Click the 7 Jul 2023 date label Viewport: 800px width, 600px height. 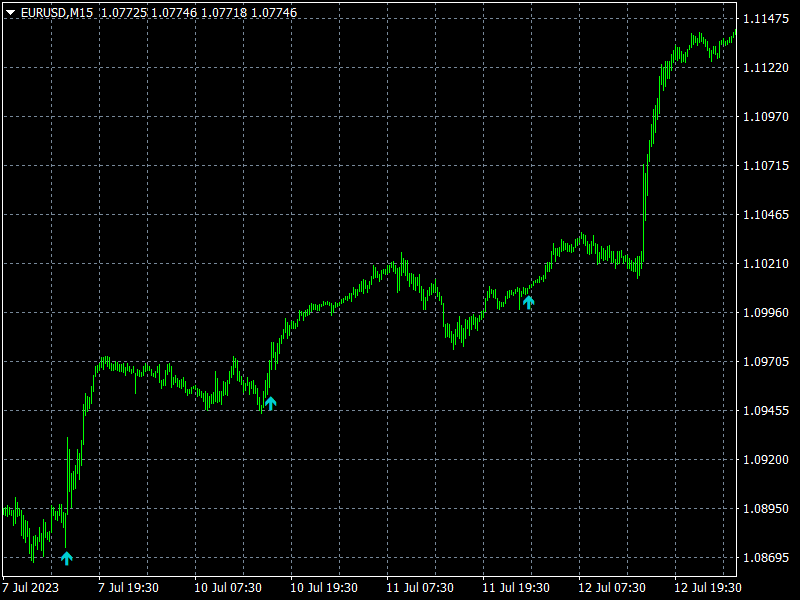click(31, 588)
